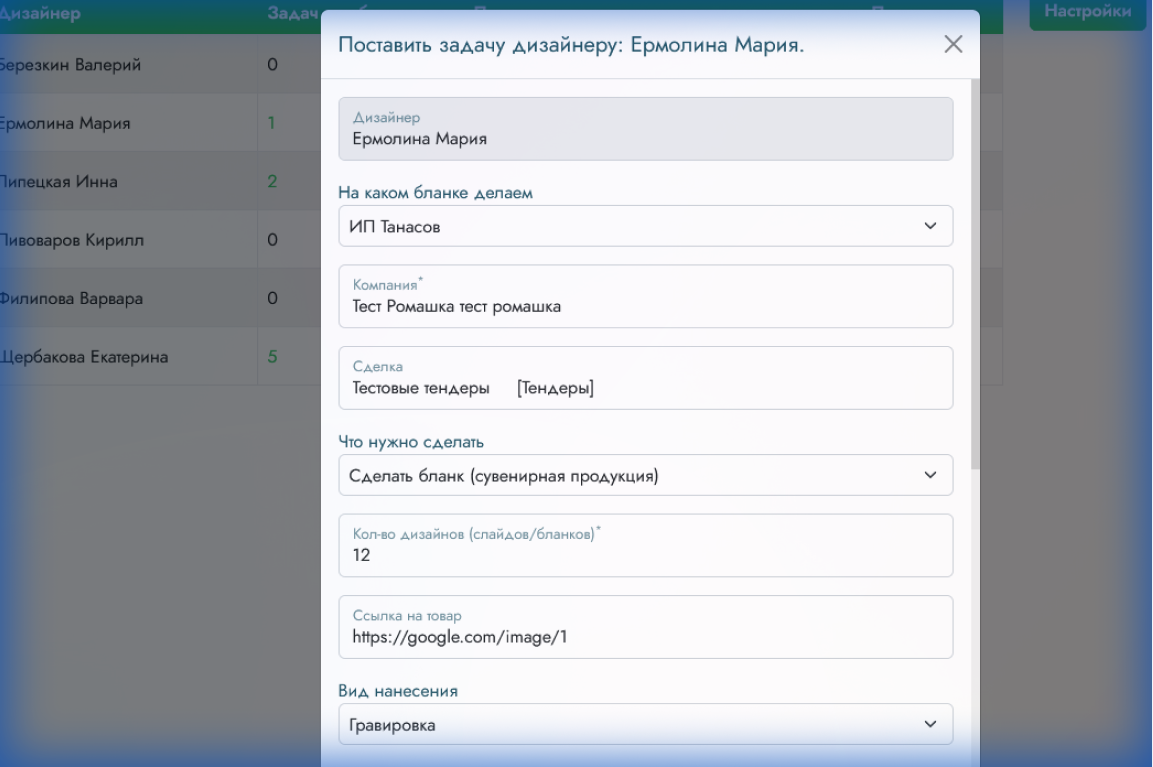Open the Гравировка application type dropdown
Screen dimensions: 1153x767
click(645, 723)
